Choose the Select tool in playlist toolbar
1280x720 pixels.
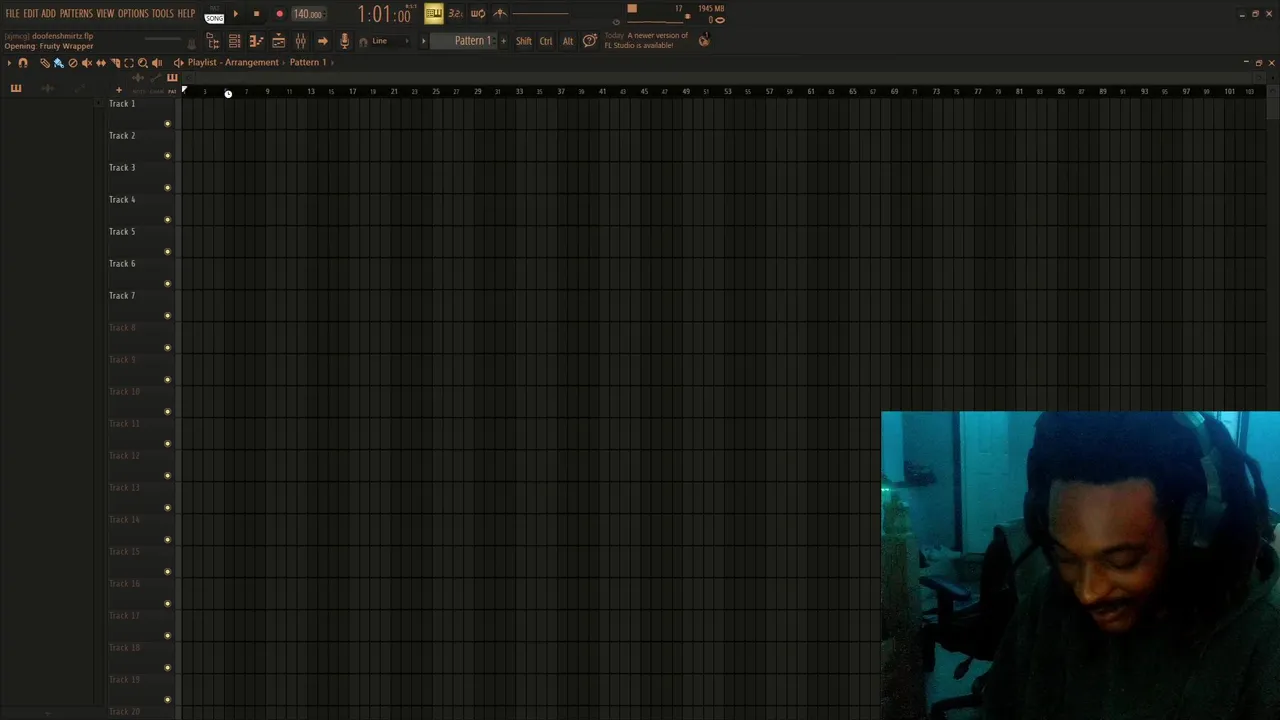(x=129, y=63)
